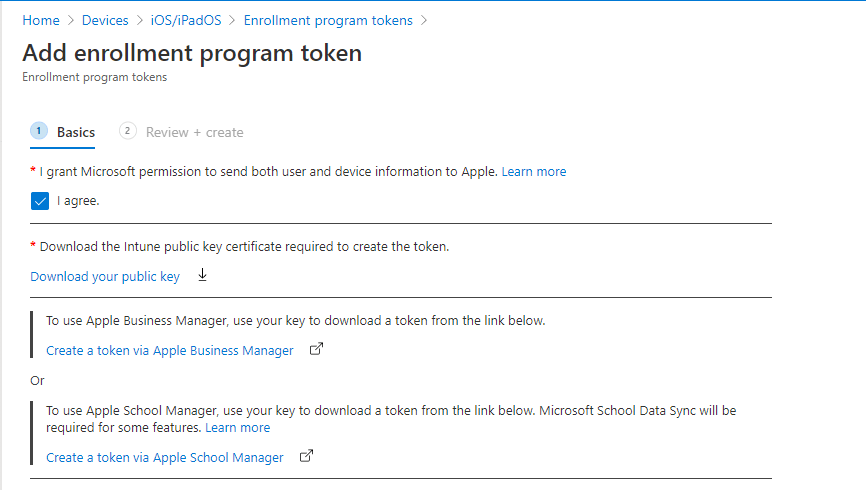Toggle the I agree checkbox
The height and width of the screenshot is (490, 866).
tap(40, 201)
